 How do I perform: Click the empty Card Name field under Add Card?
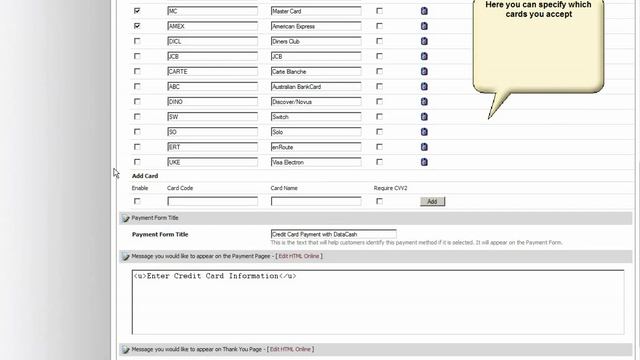pos(316,201)
